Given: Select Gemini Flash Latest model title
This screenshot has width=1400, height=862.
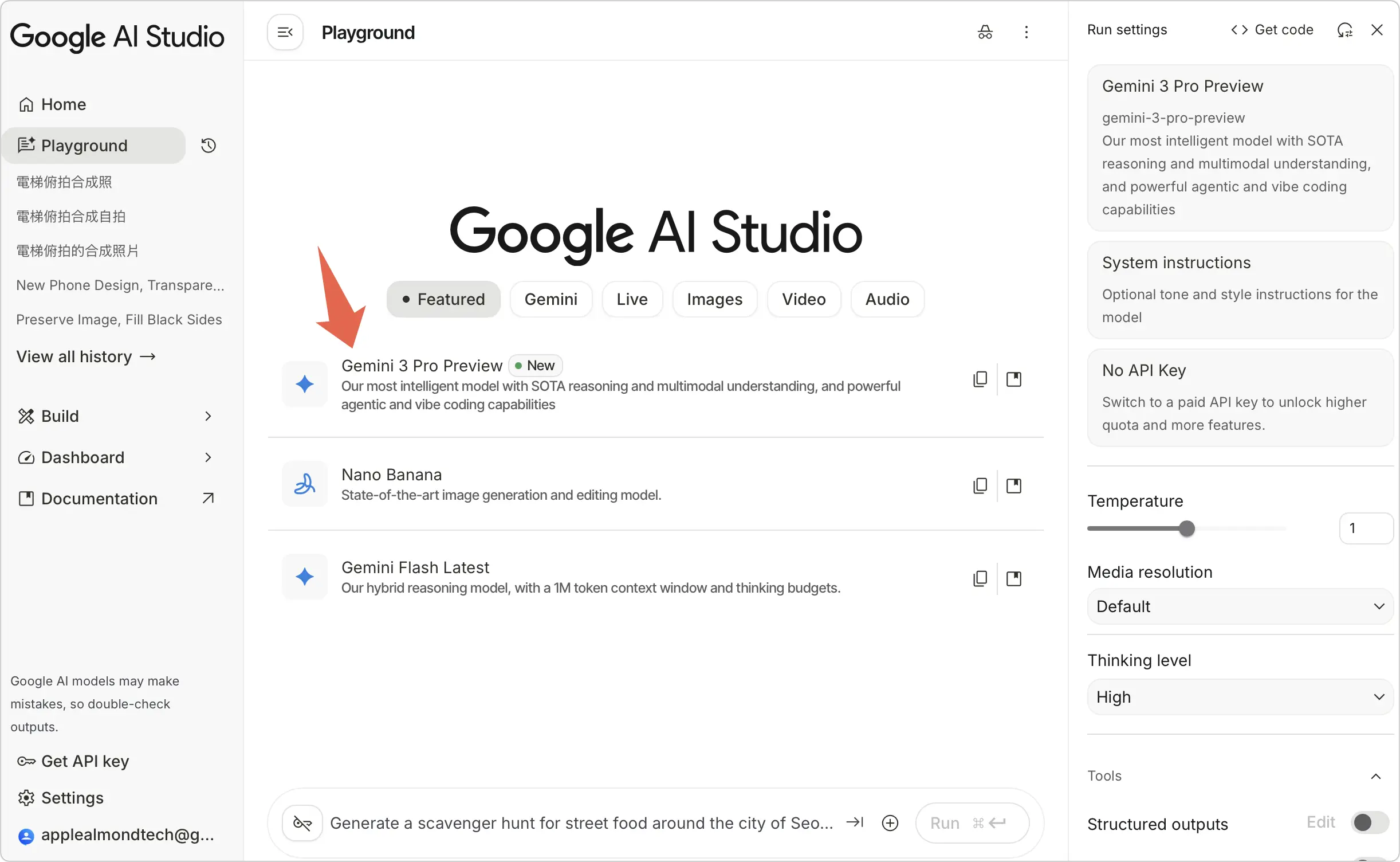Looking at the screenshot, I should (415, 567).
